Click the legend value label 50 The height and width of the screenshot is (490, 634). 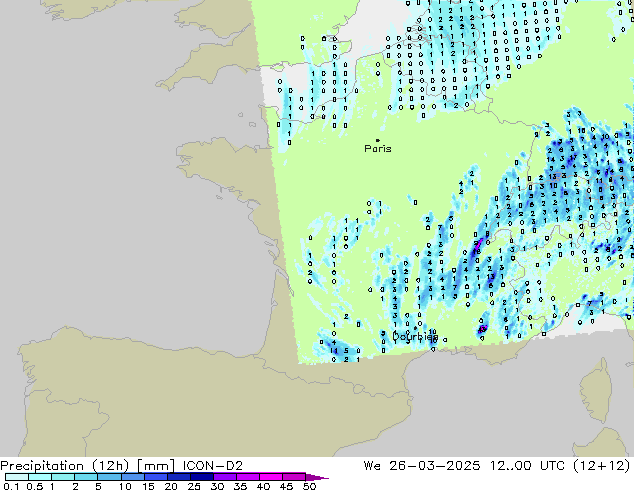[x=309, y=486]
